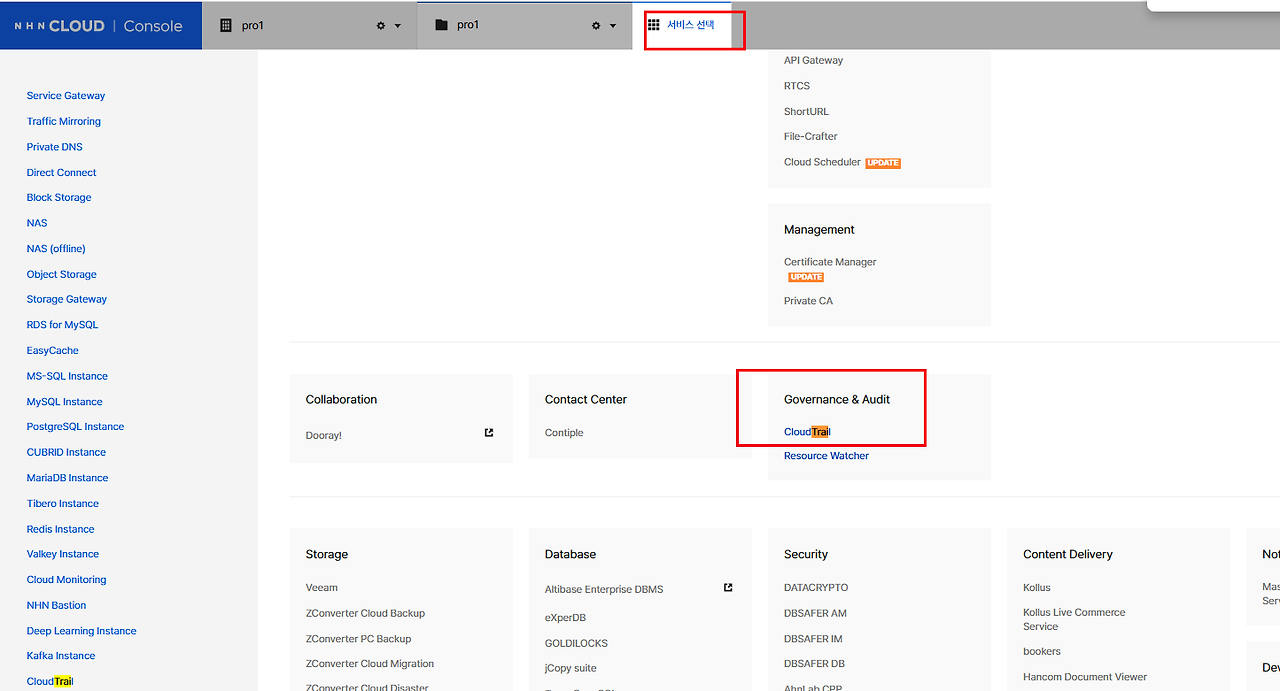Open NHN Bastion in the sidebar
Image resolution: width=1280 pixels, height=691 pixels.
pyautogui.click(x=57, y=605)
